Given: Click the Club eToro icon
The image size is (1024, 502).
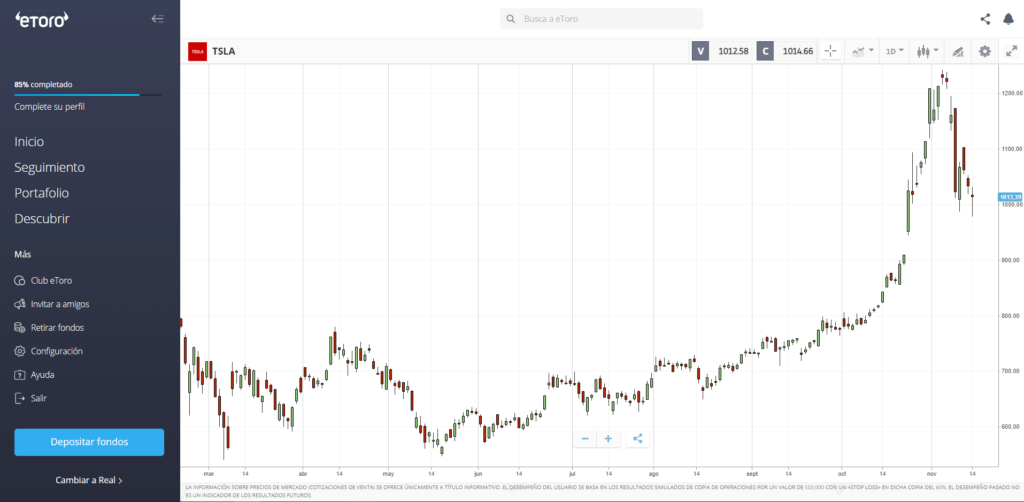Looking at the screenshot, I should tap(20, 281).
